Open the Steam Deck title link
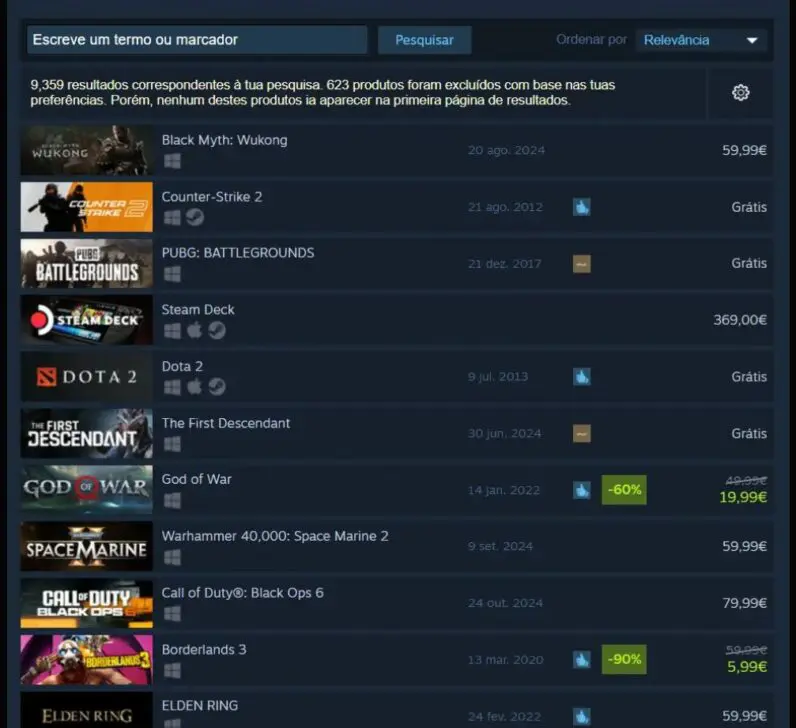 (198, 310)
